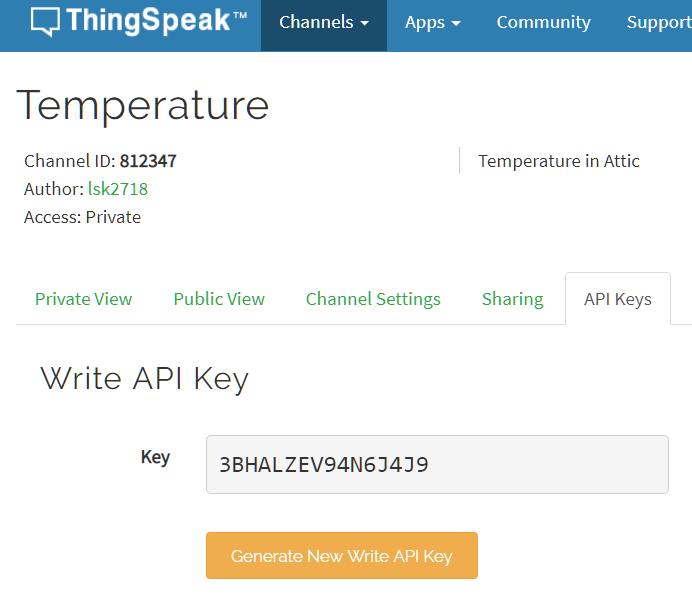Click the ThingSpeak speech bubble logo icon

pos(45,21)
